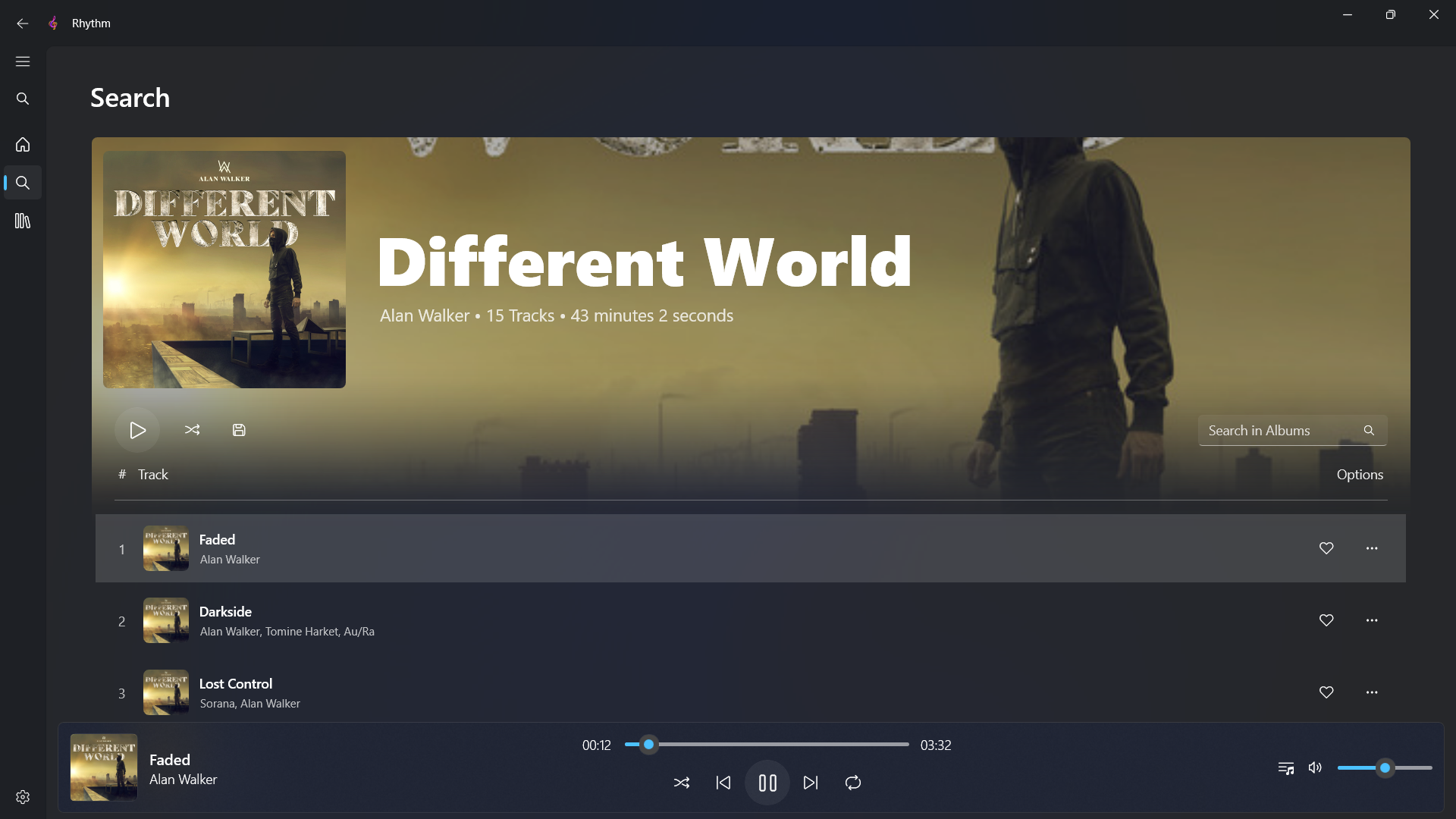Screen dimensions: 1456x819
Task: Adjust the volume slider
Action: [x=1385, y=768]
